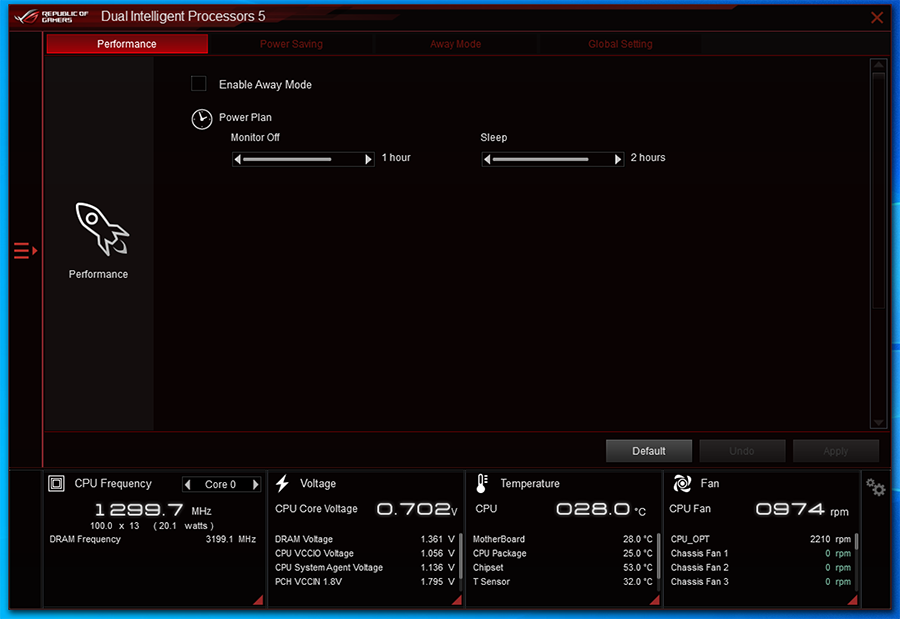The width and height of the screenshot is (900, 619).
Task: Click the Apply button
Action: pyautogui.click(x=835, y=451)
